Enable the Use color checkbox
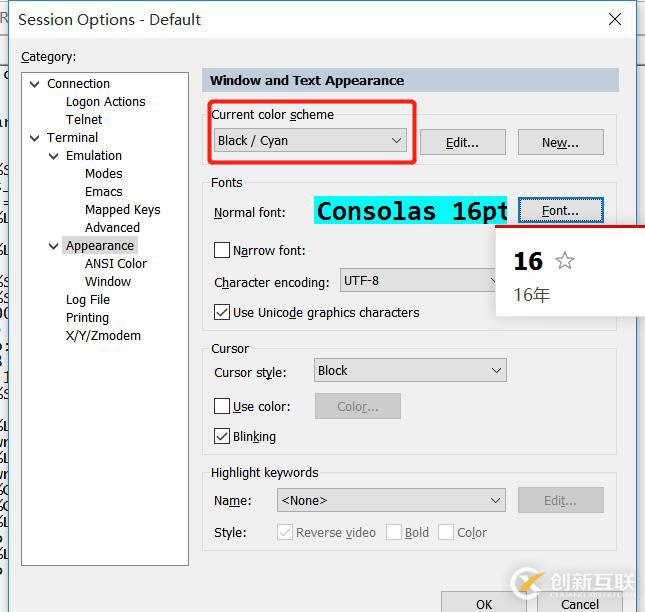 (222, 406)
